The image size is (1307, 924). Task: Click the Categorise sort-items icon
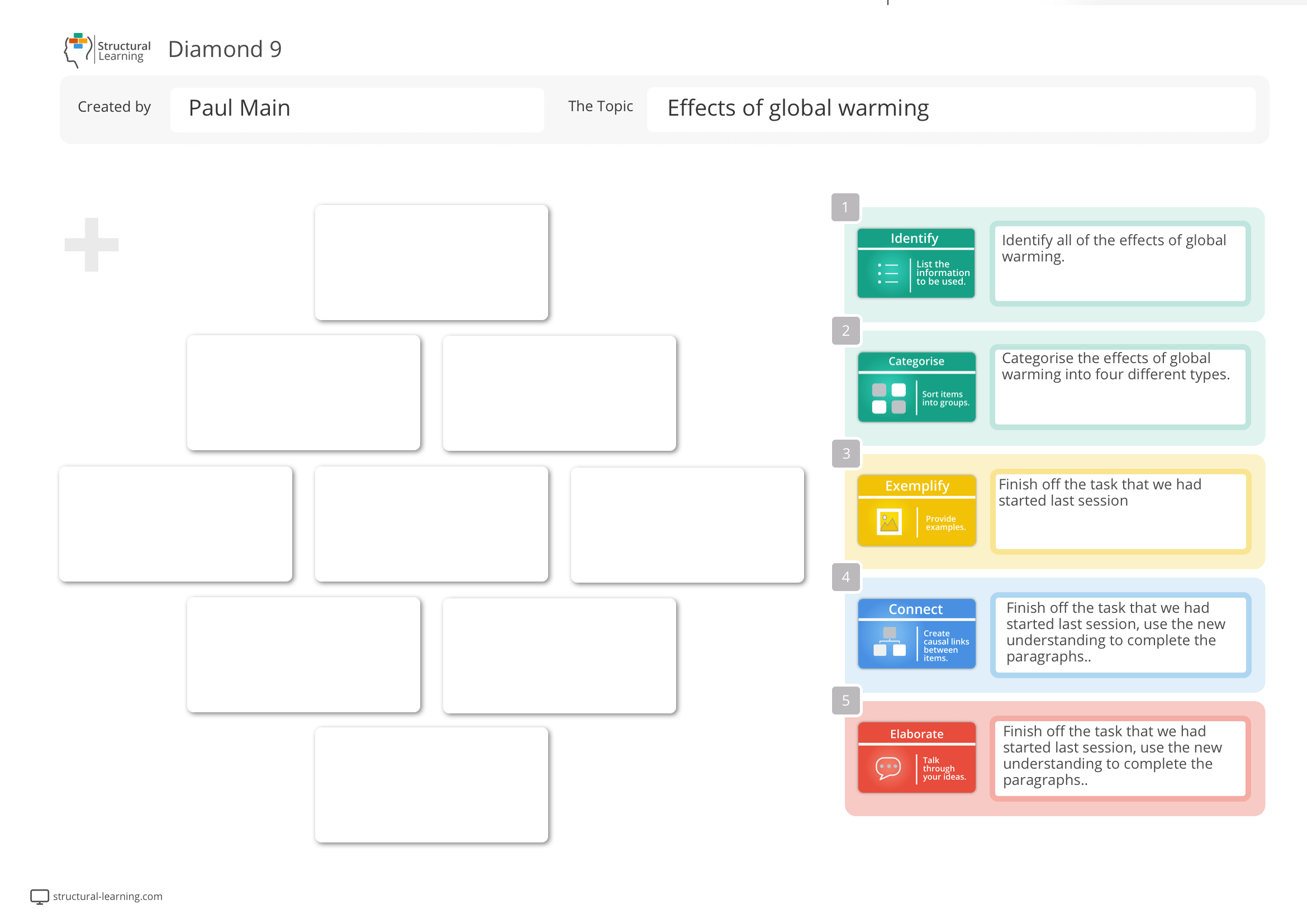click(x=888, y=398)
